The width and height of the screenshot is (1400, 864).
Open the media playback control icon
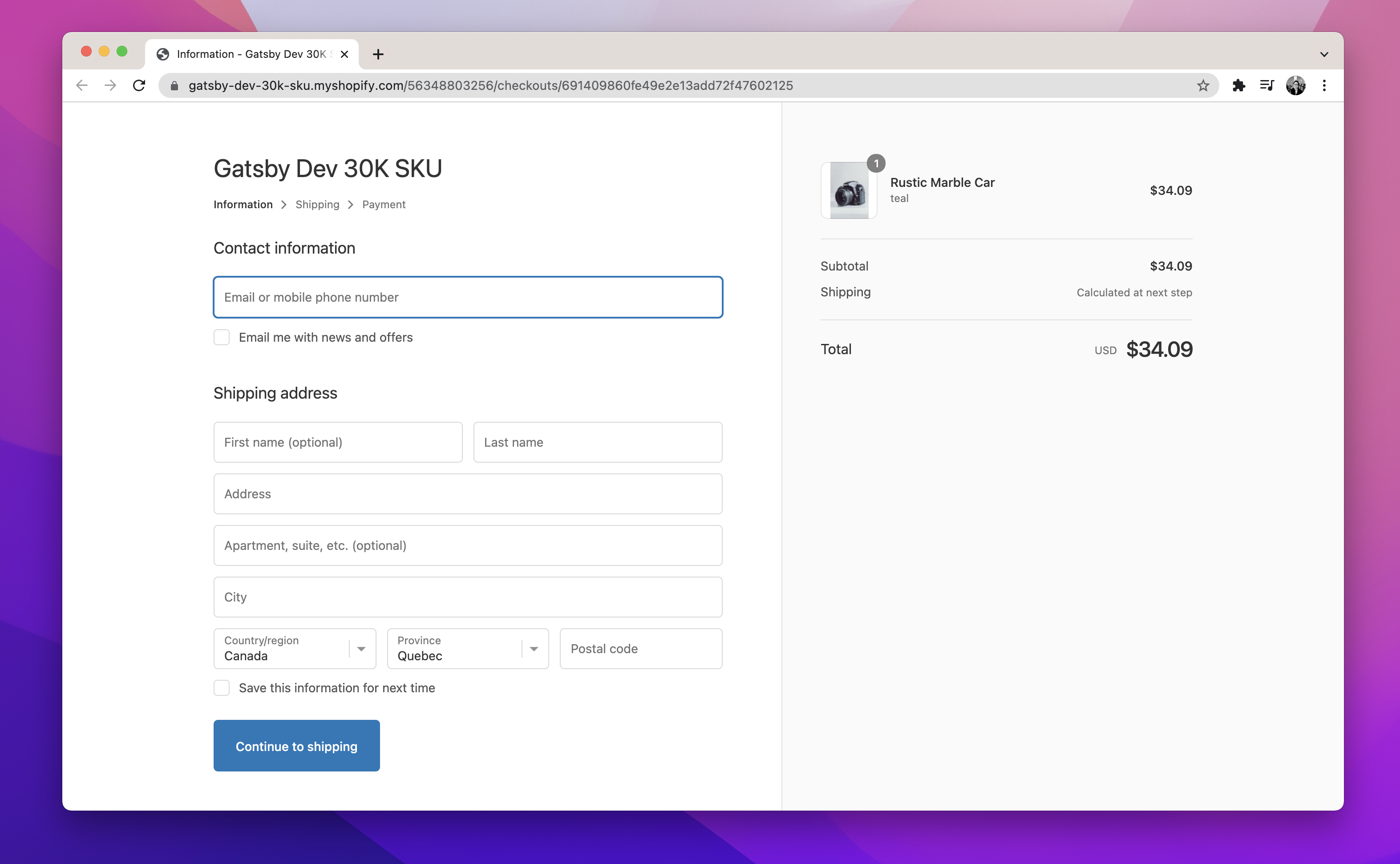[x=1267, y=85]
